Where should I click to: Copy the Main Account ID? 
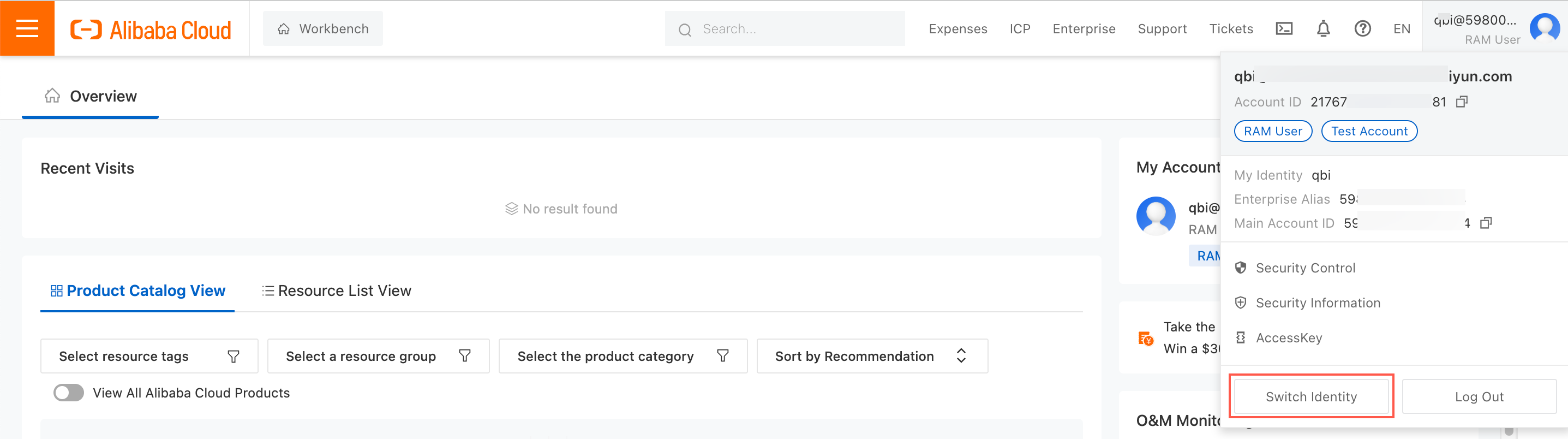point(1486,223)
